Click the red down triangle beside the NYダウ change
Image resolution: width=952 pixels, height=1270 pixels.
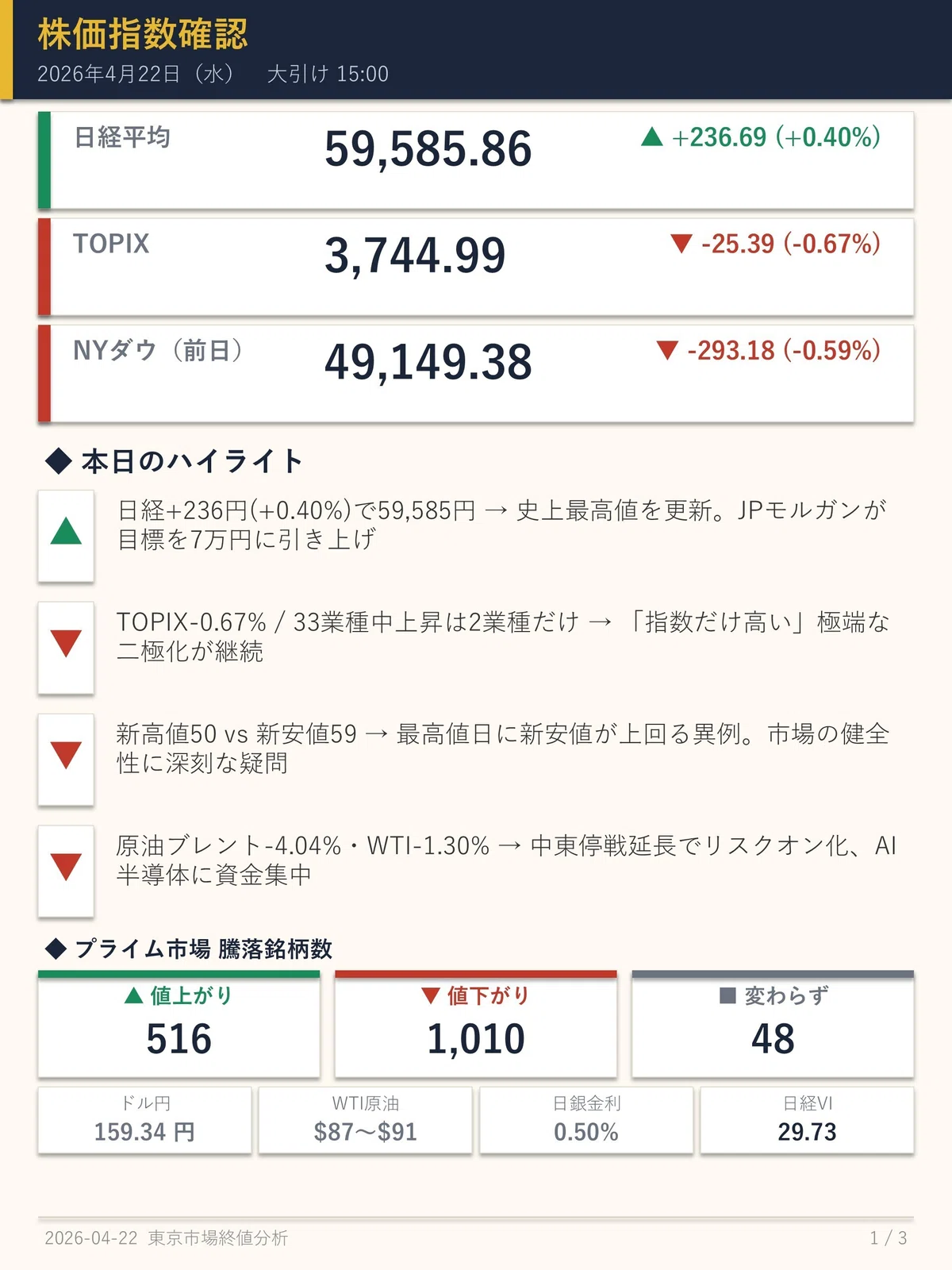click(x=667, y=350)
